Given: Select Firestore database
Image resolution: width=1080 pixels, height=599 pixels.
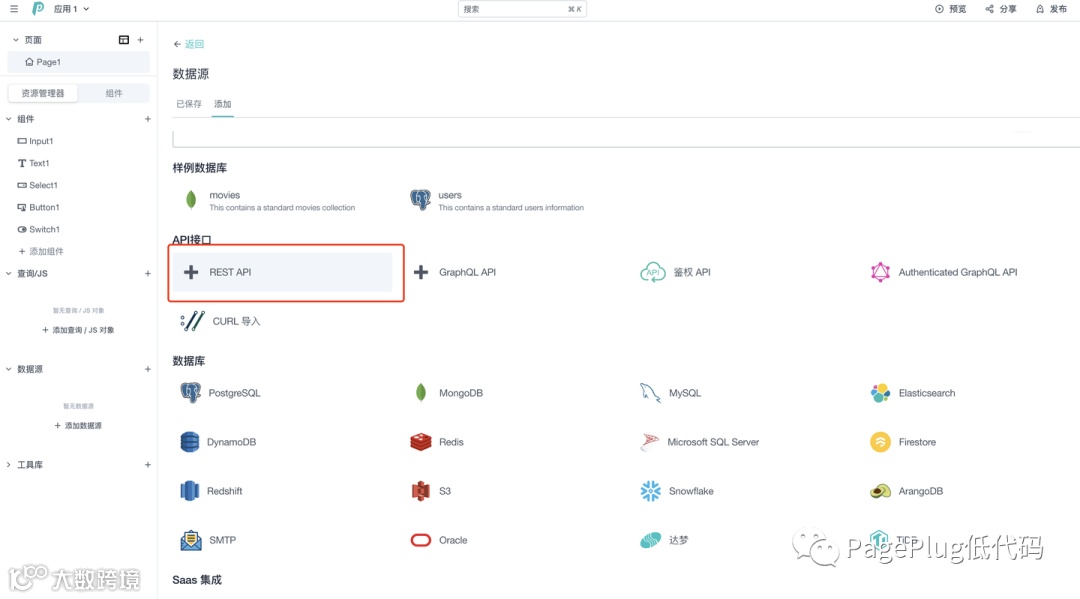Looking at the screenshot, I should tap(903, 442).
